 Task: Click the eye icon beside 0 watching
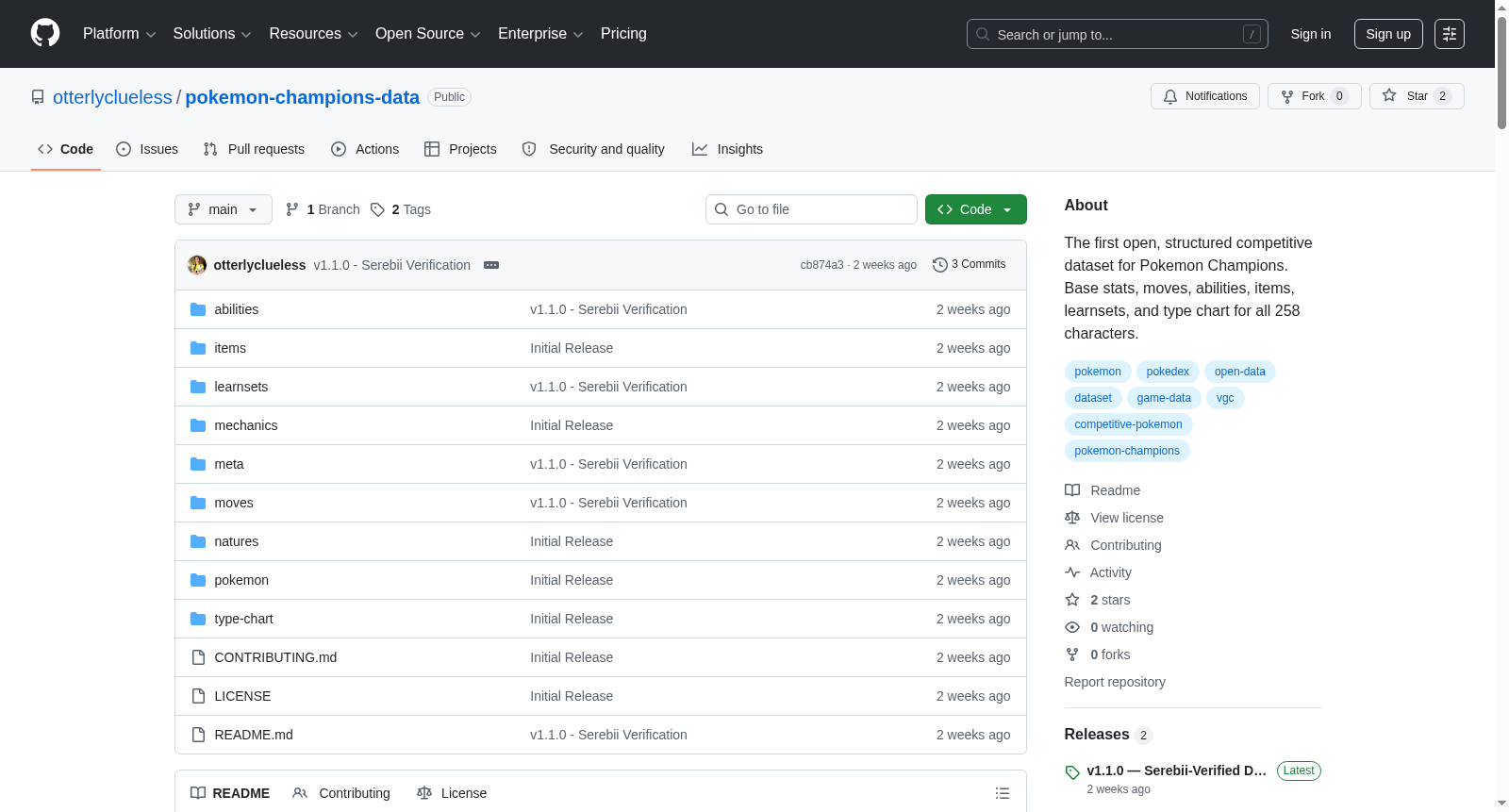(x=1072, y=627)
